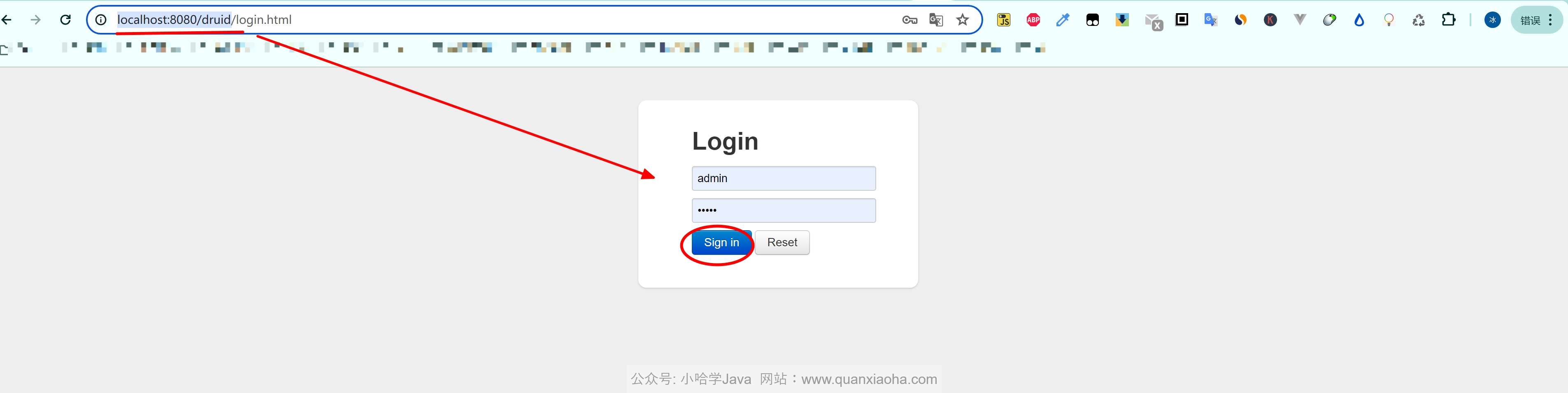The width and height of the screenshot is (1568, 393).
Task: Activate the eyedropper color picker extension
Action: click(x=1063, y=20)
